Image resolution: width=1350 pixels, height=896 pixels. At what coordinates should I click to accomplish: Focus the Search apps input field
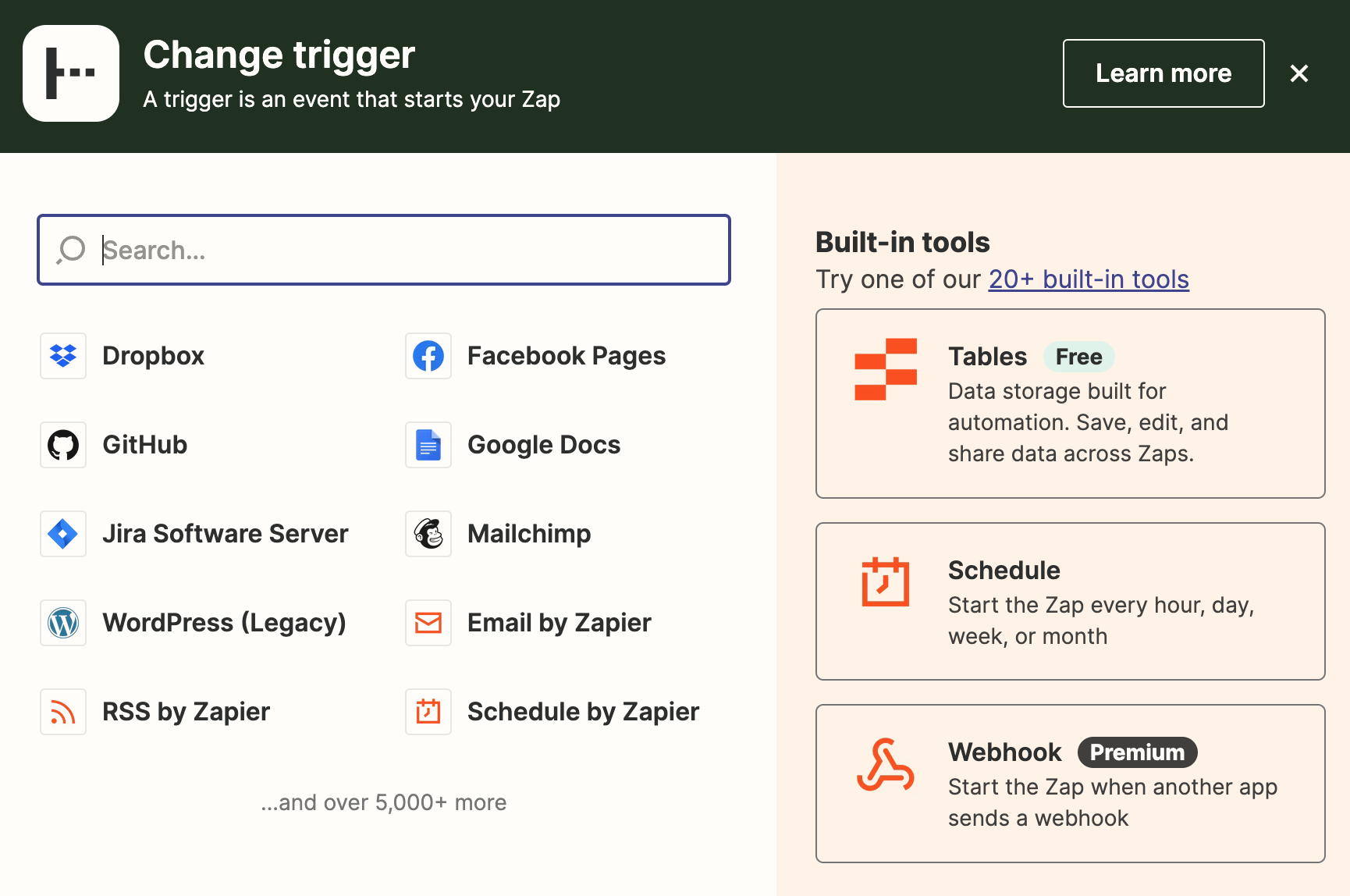pos(384,250)
